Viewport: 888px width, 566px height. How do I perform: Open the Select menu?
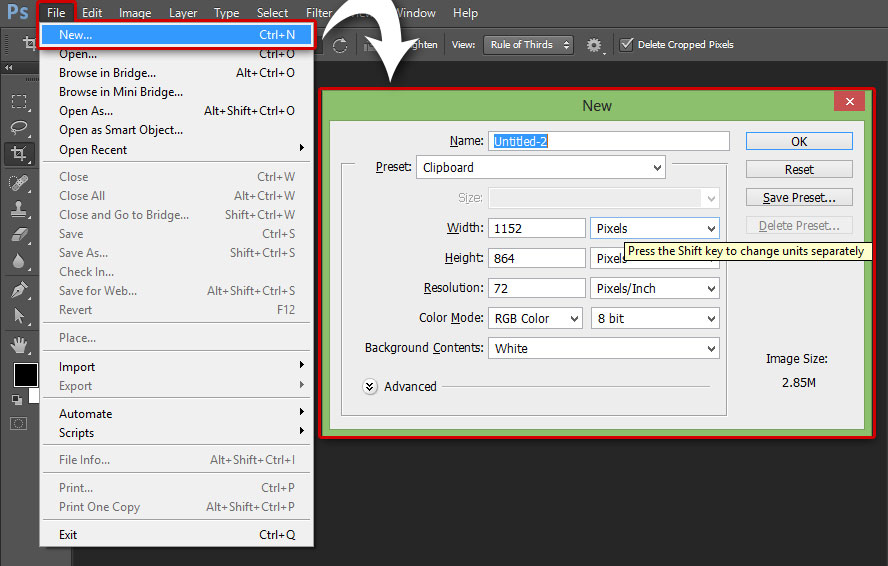click(x=272, y=12)
